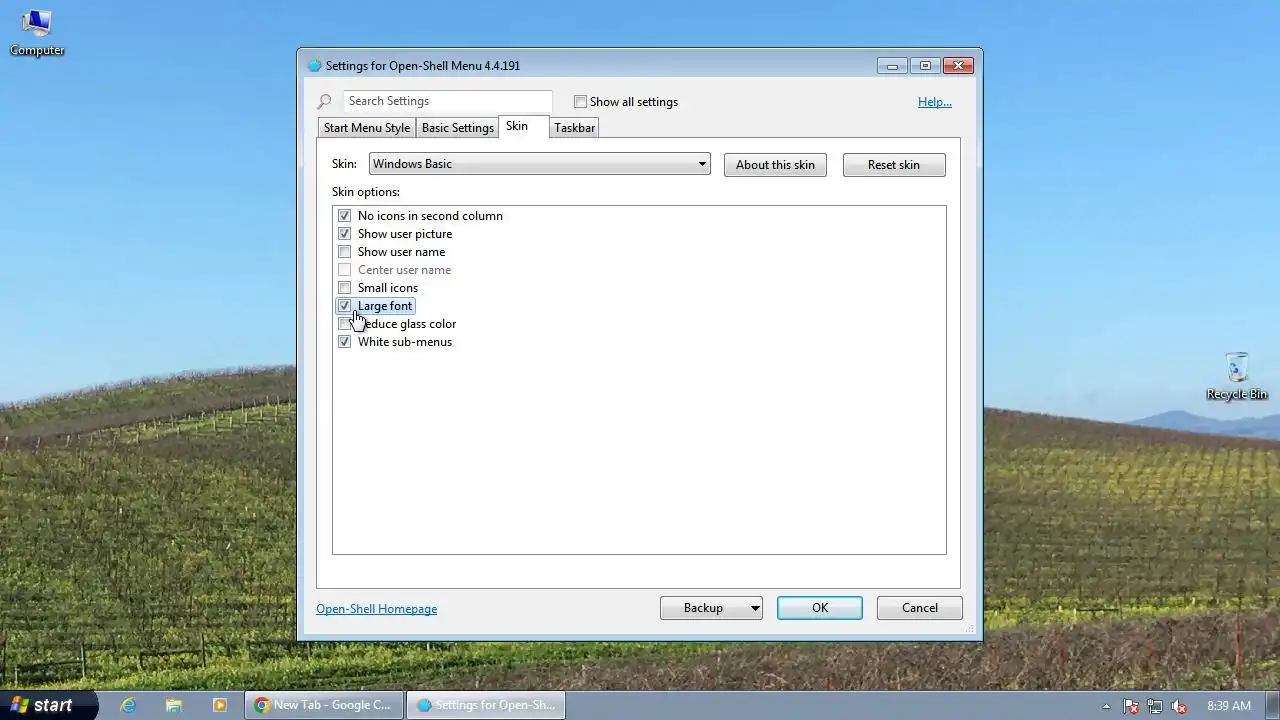The width and height of the screenshot is (1280, 720).
Task: Close the Open-Shell settings window
Action: (959, 66)
